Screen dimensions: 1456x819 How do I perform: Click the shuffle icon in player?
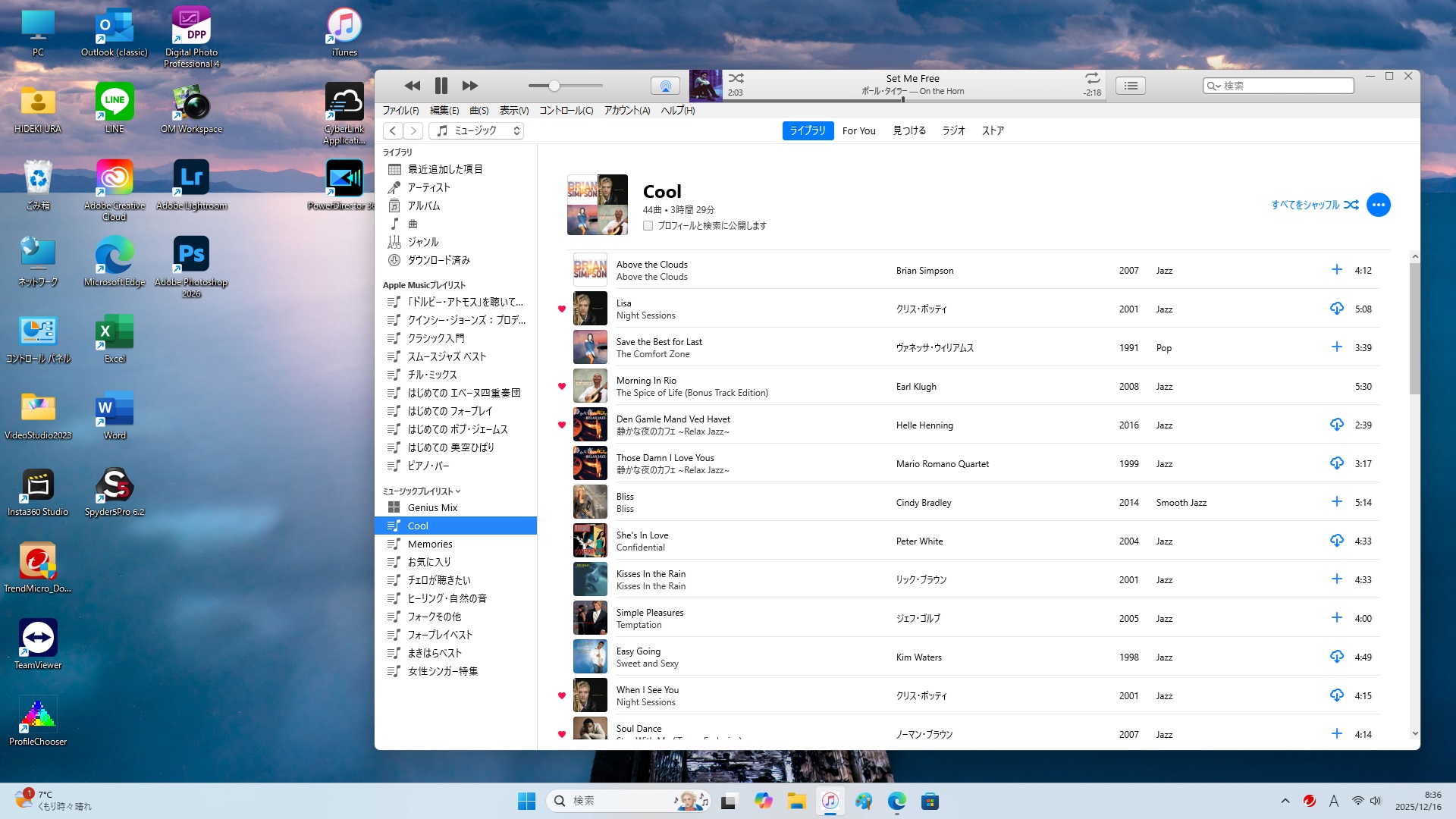tap(736, 78)
